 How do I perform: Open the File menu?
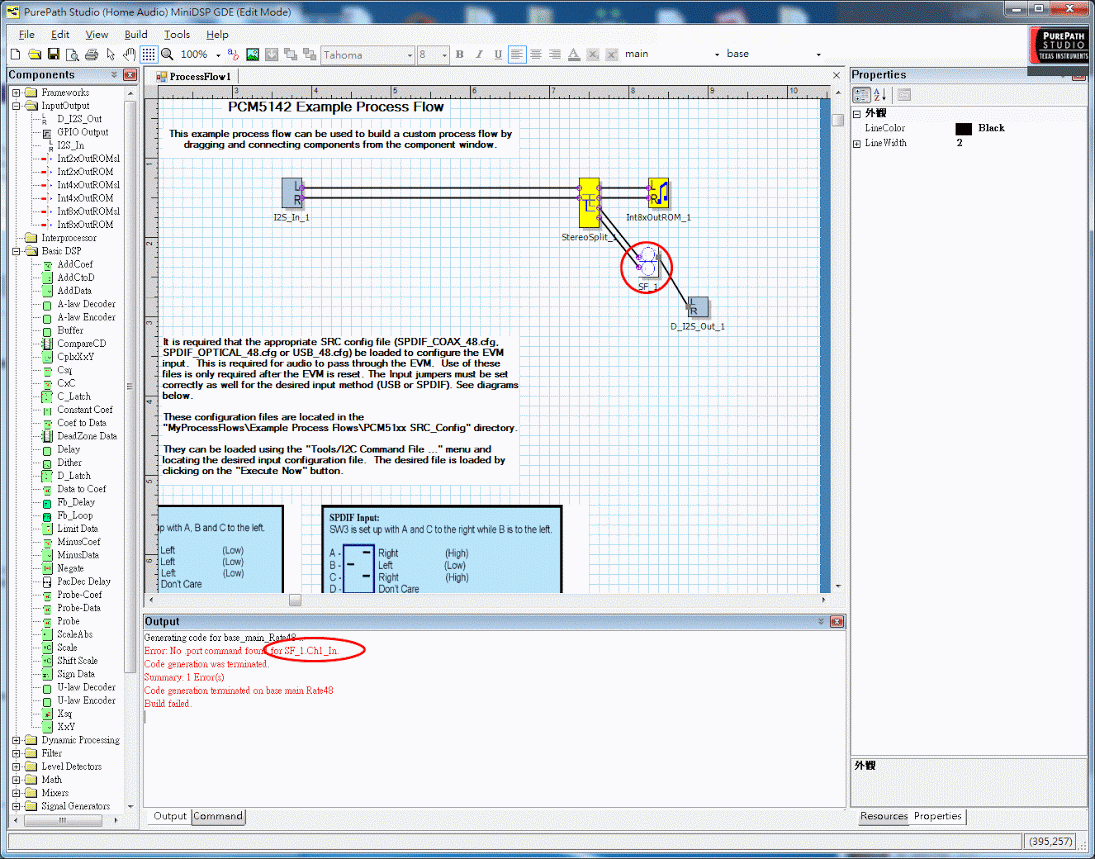27,34
